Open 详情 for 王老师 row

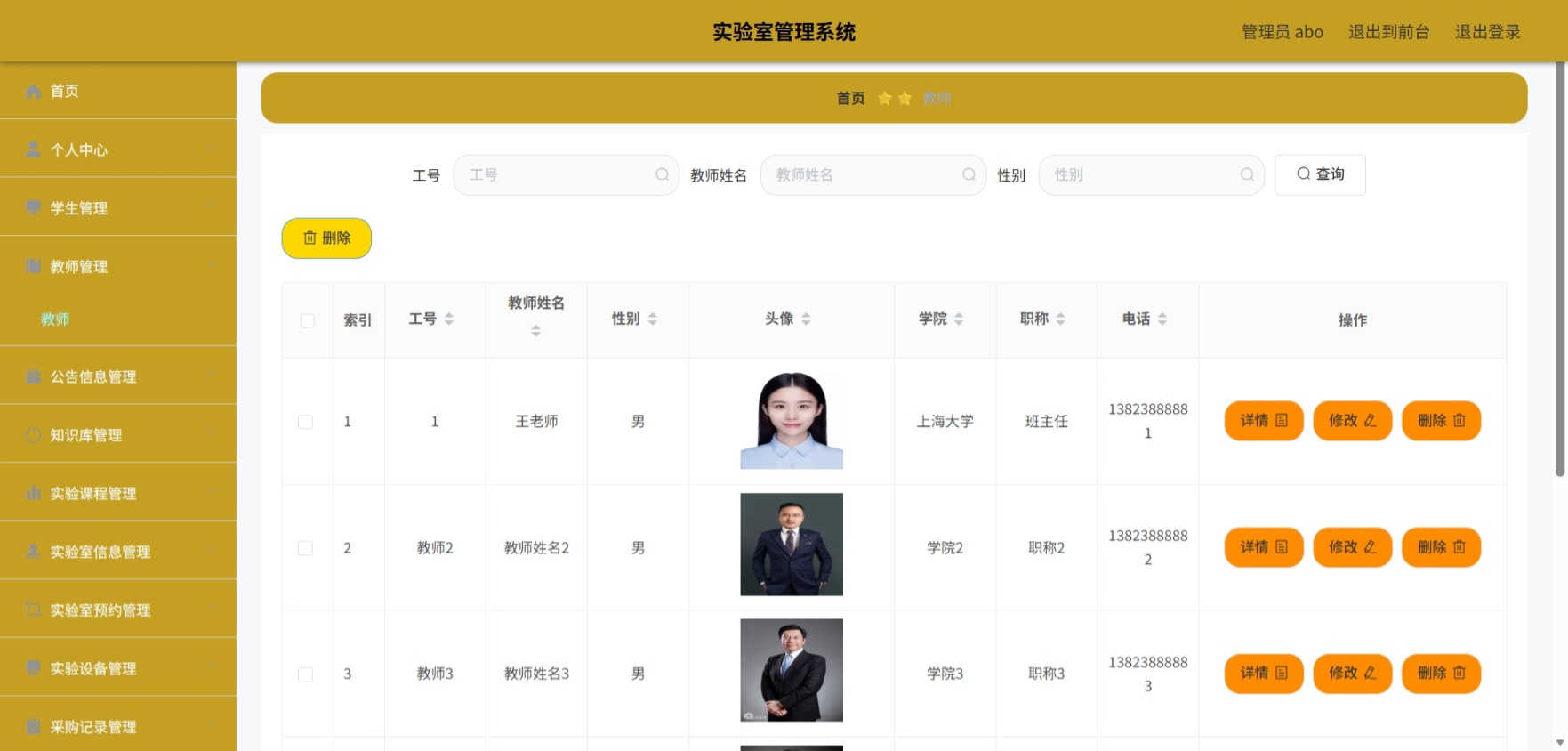(1264, 421)
